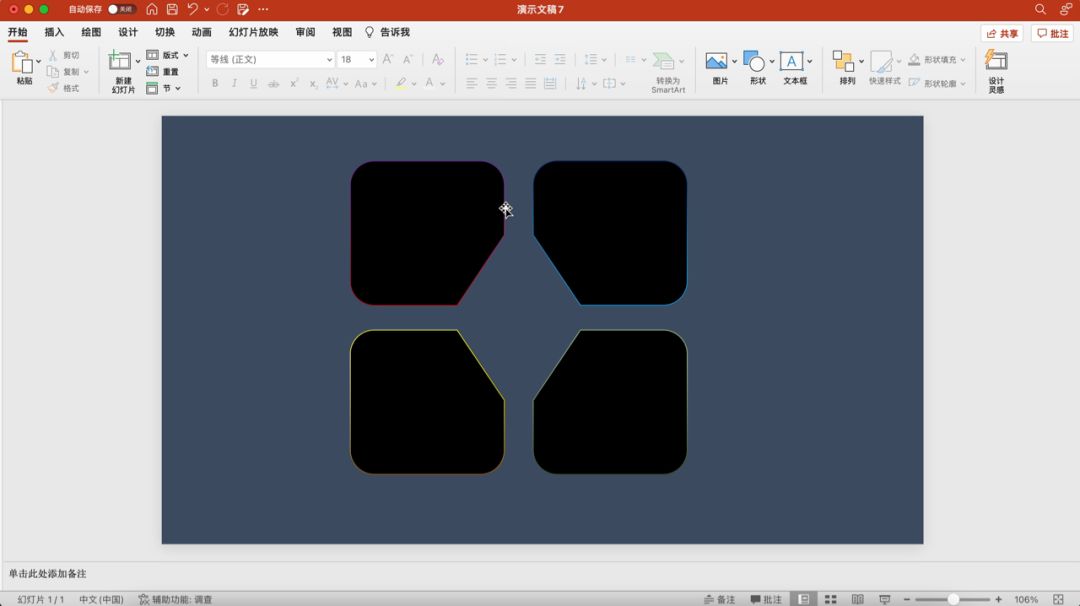Image resolution: width=1080 pixels, height=606 pixels.
Task: Toggle Italic formatting
Action: pyautogui.click(x=234, y=83)
